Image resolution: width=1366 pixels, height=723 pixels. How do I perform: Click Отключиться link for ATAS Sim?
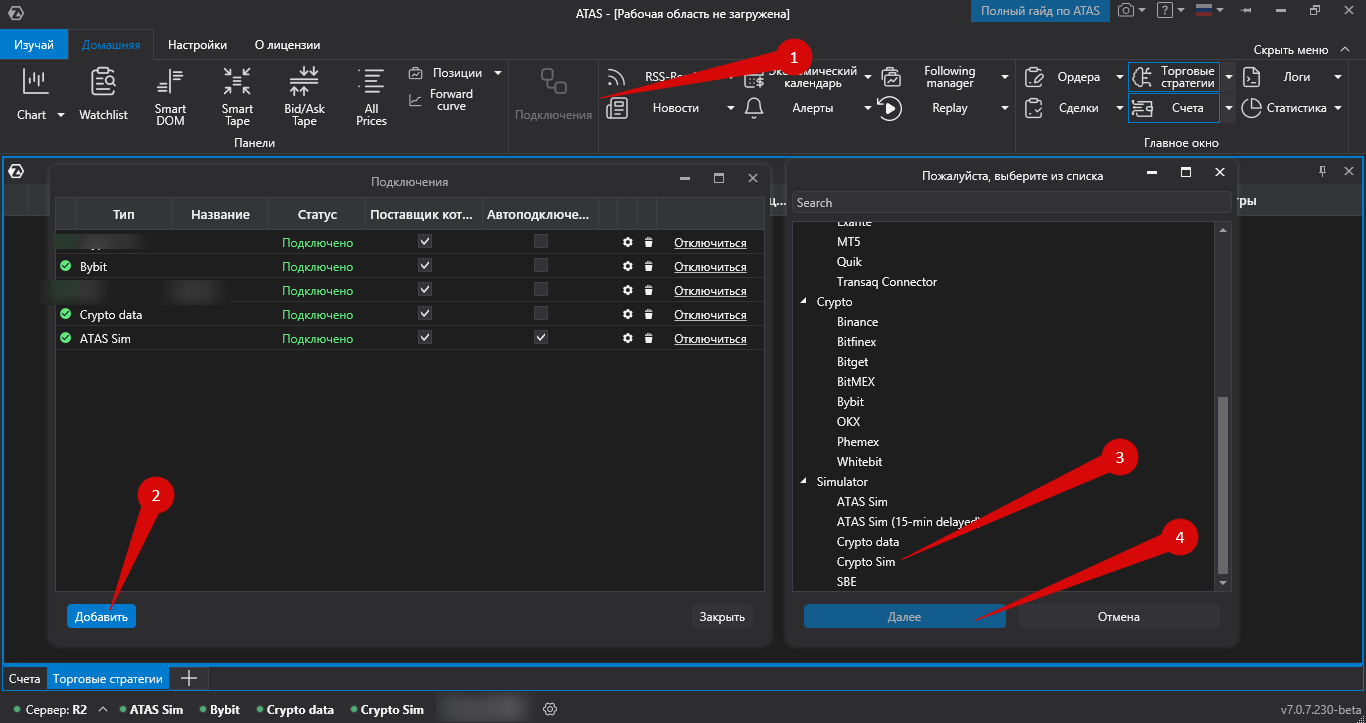click(710, 339)
